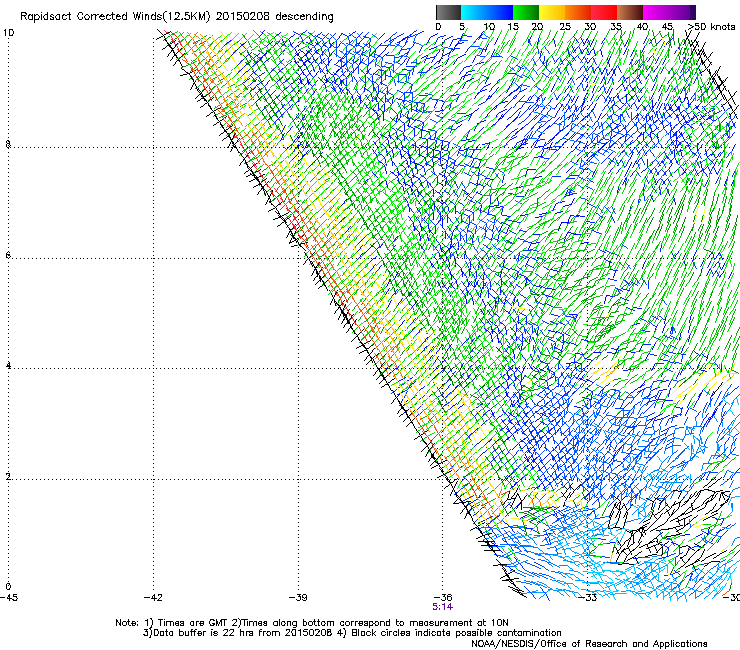Click the longitude axis label '-36'

(x=443, y=598)
